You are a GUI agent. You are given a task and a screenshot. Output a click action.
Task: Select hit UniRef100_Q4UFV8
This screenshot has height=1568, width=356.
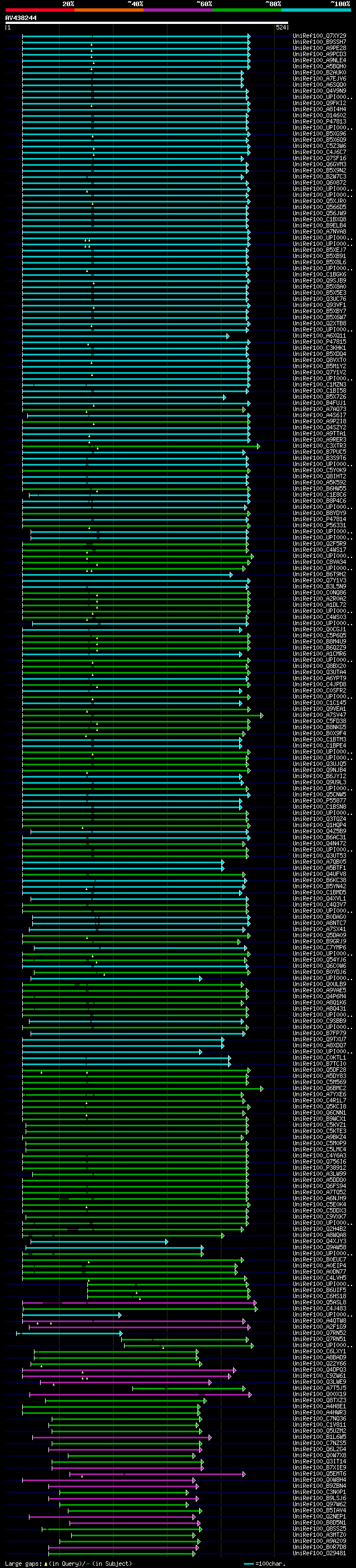[x=319, y=874]
